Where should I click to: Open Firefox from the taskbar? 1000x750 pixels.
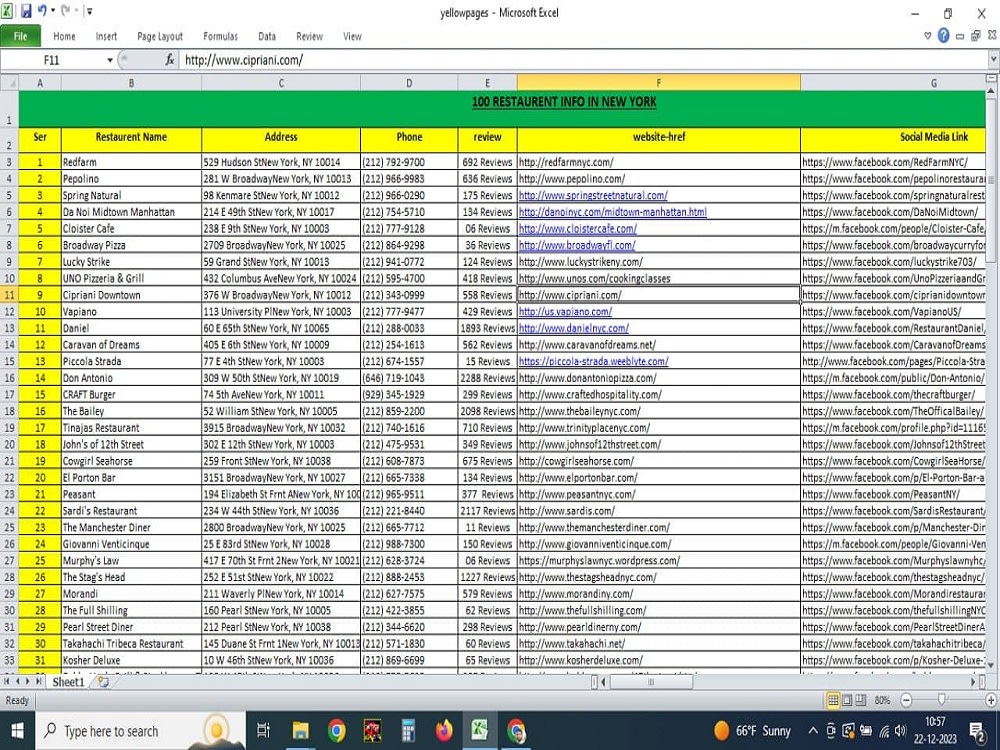[444, 731]
